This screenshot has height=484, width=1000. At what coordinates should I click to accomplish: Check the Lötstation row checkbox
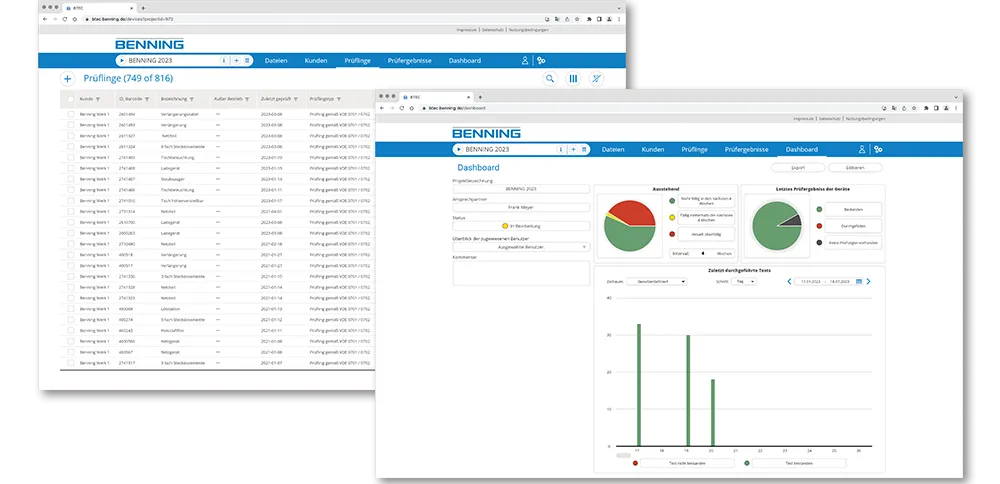(x=70, y=309)
